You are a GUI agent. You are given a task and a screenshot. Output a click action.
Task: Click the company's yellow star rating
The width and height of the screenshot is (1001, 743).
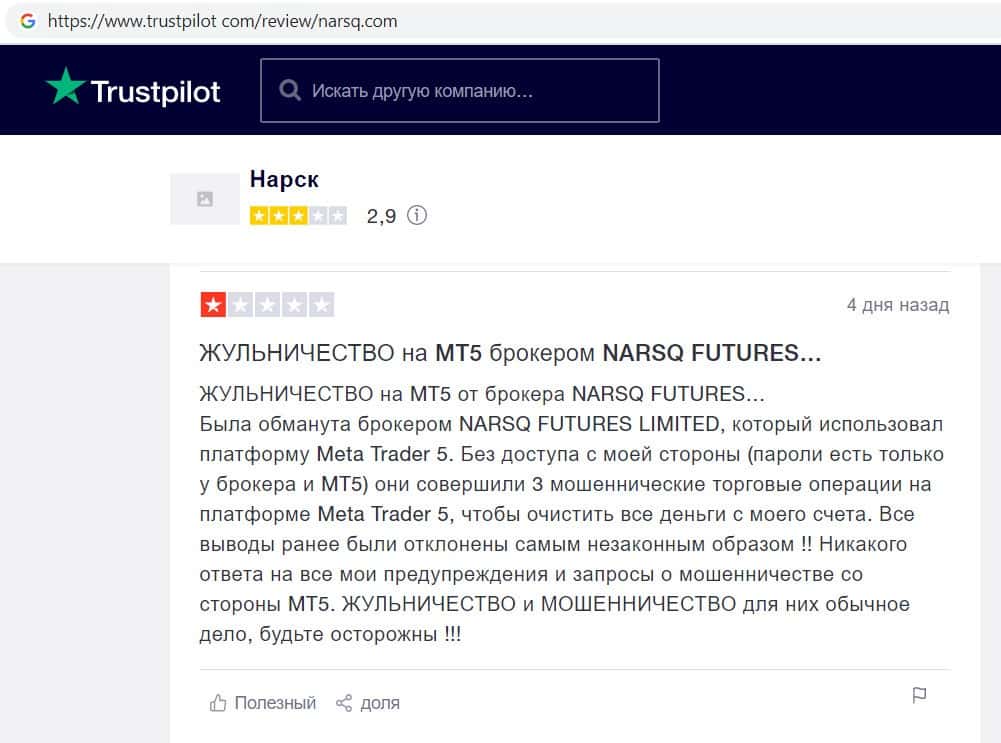pyautogui.click(x=298, y=215)
